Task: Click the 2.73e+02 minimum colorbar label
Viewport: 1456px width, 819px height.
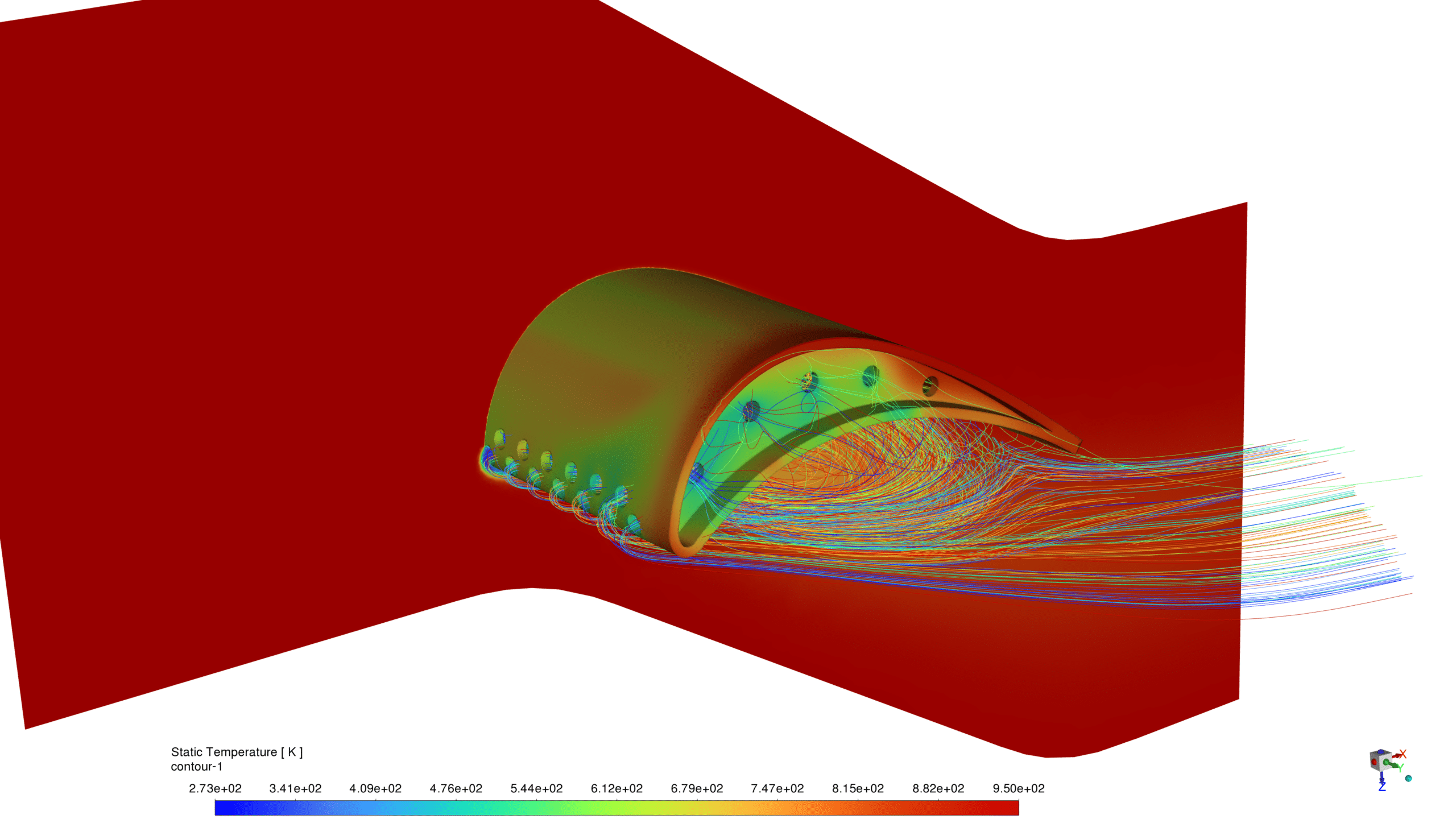Action: (215, 788)
